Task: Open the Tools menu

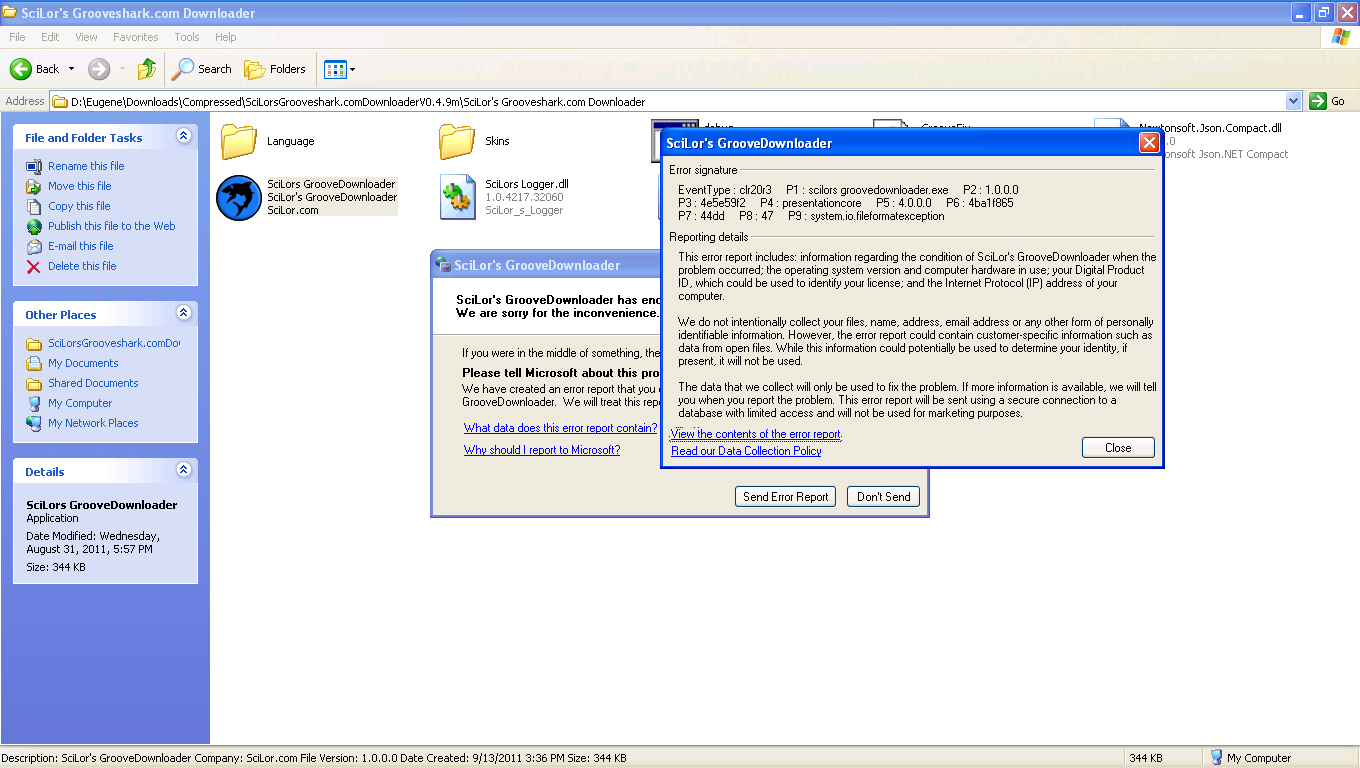Action: point(187,37)
